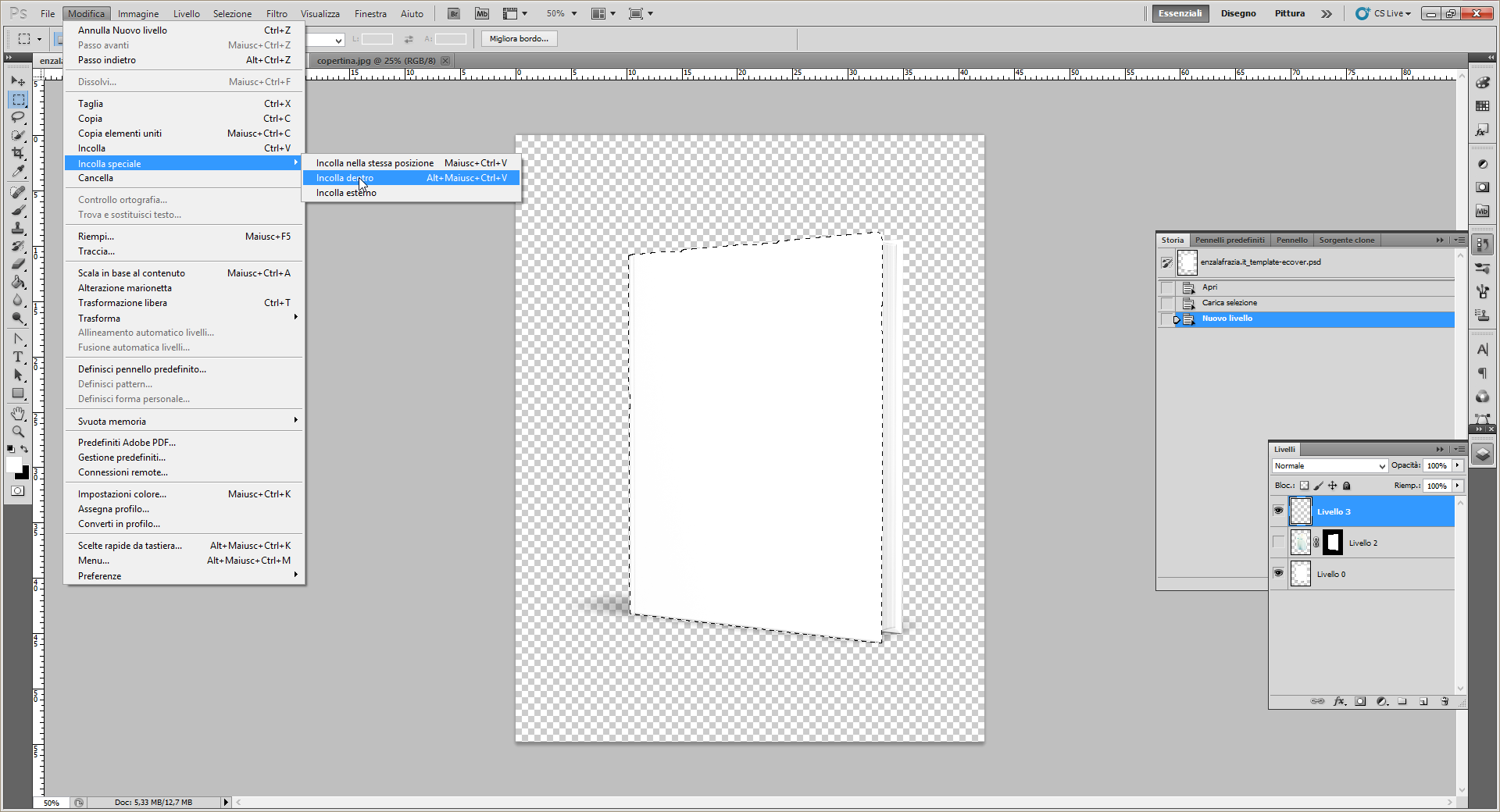Click the delete layer trash icon
This screenshot has width=1500, height=812.
(1445, 701)
